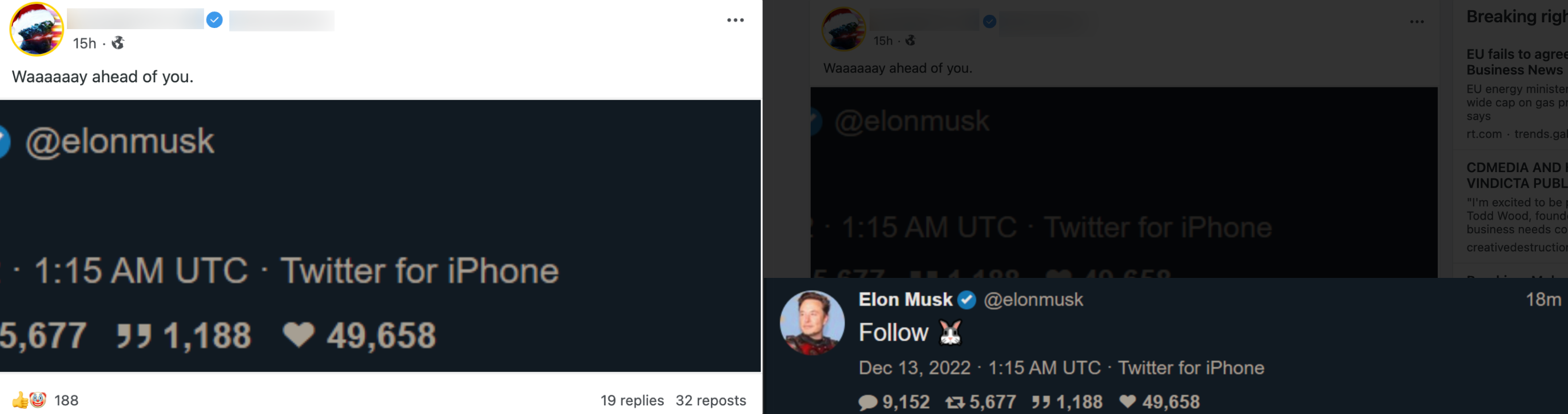Image resolution: width=1568 pixels, height=414 pixels.
Task: Open the three-dot options menu on the left post
Action: (736, 20)
